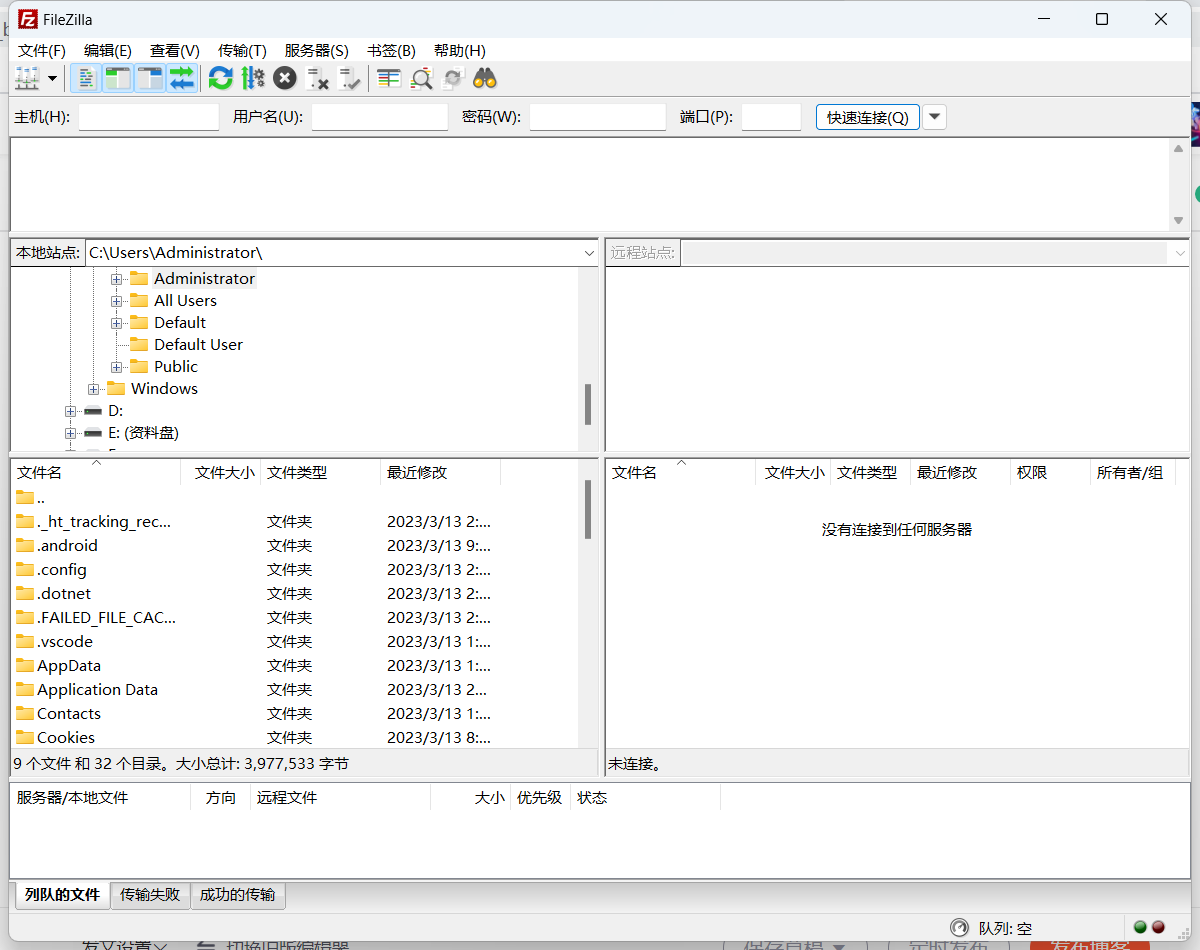Expand the Windows folder node
The height and width of the screenshot is (950, 1200).
point(93,388)
